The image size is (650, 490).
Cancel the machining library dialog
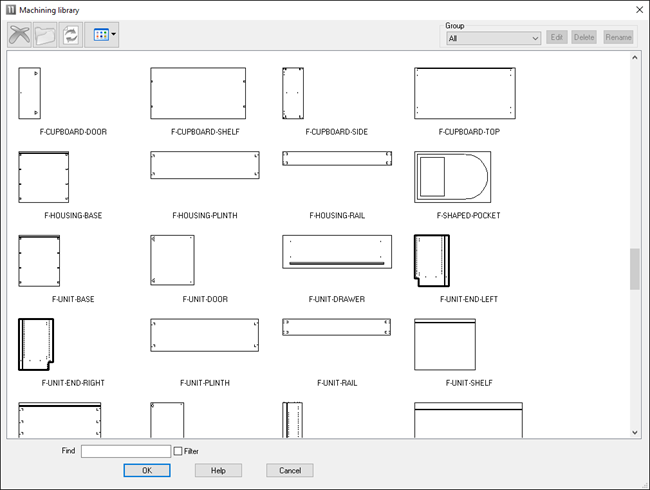tap(290, 470)
